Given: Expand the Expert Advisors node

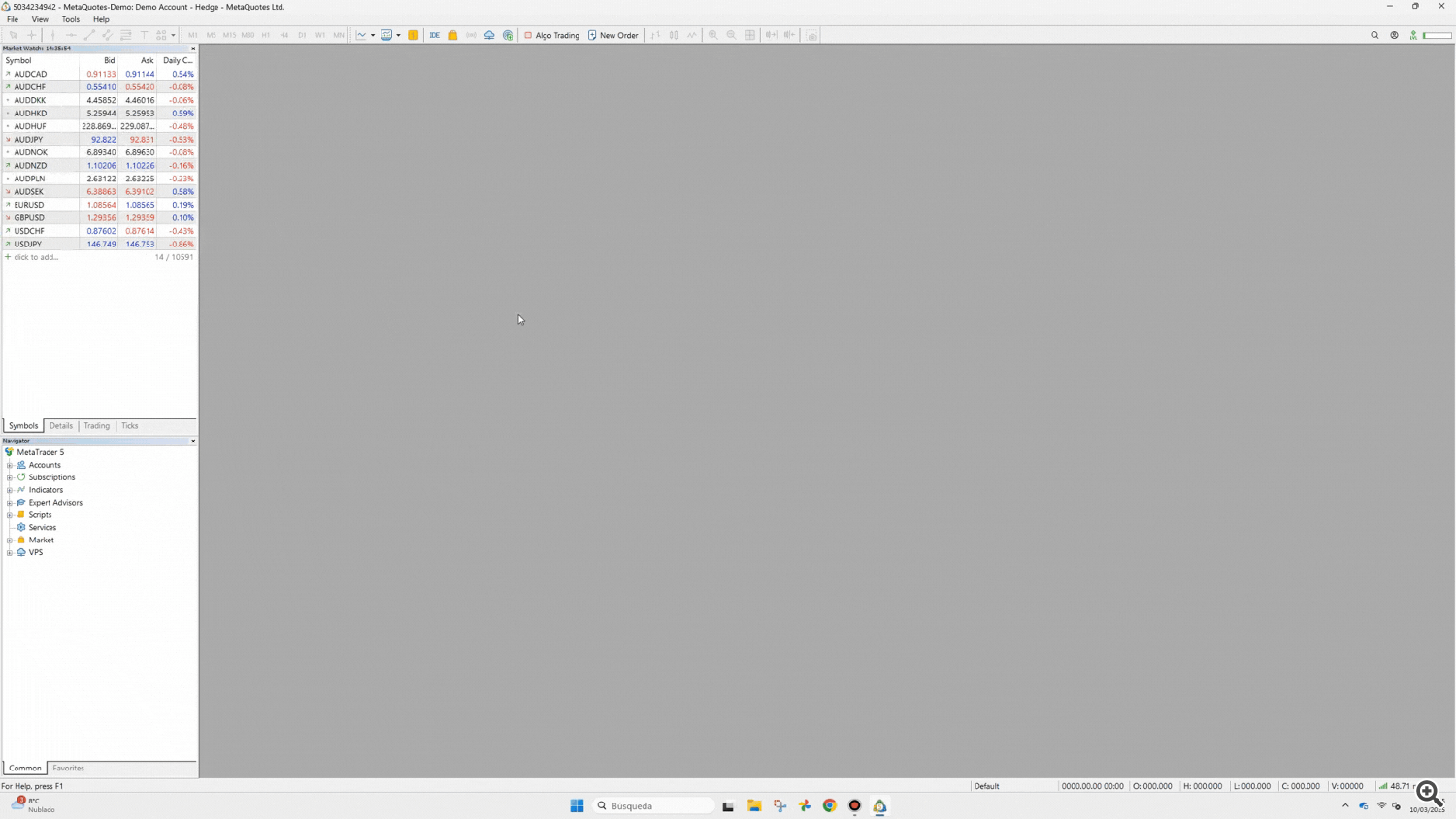Looking at the screenshot, I should (x=10, y=503).
